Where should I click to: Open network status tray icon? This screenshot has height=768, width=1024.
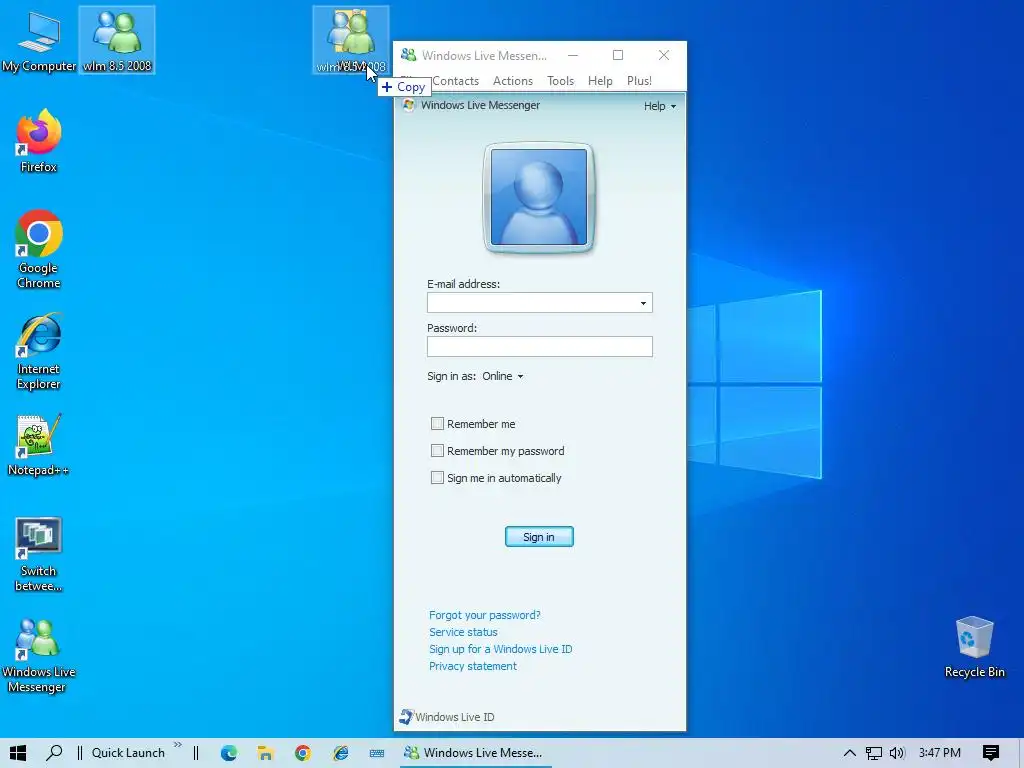point(873,753)
